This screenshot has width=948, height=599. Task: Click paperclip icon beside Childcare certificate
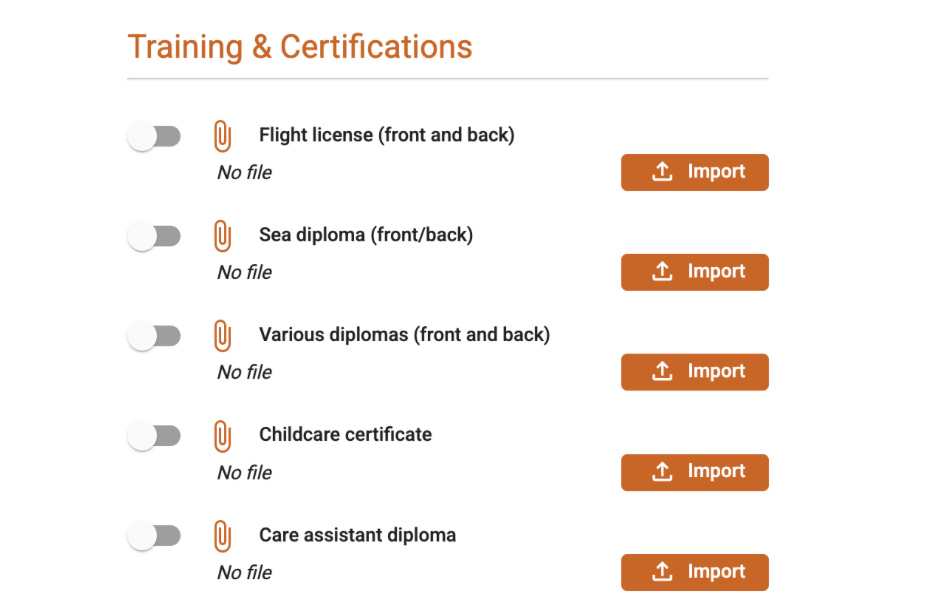coord(222,436)
